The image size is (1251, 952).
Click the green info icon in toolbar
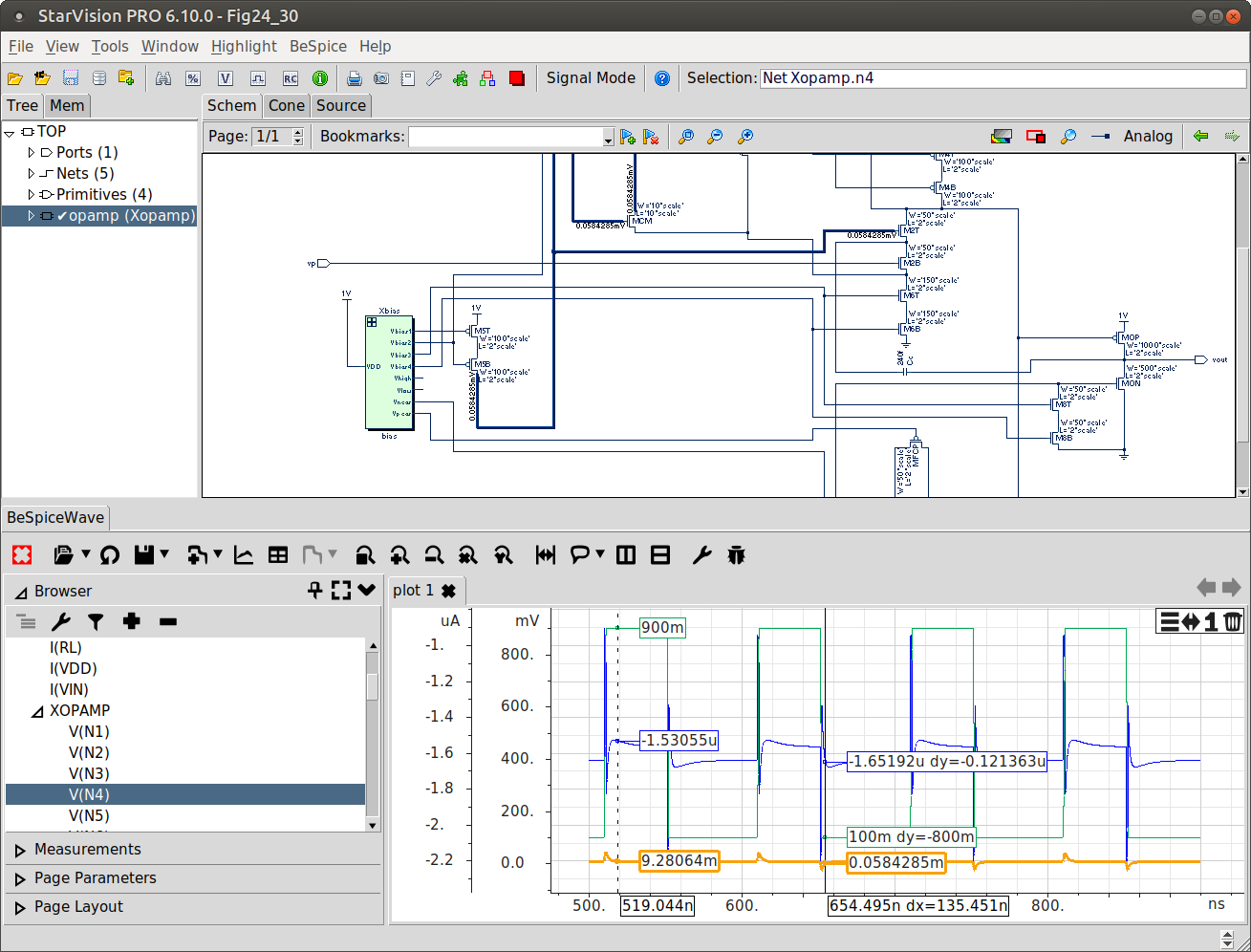pyautogui.click(x=320, y=78)
